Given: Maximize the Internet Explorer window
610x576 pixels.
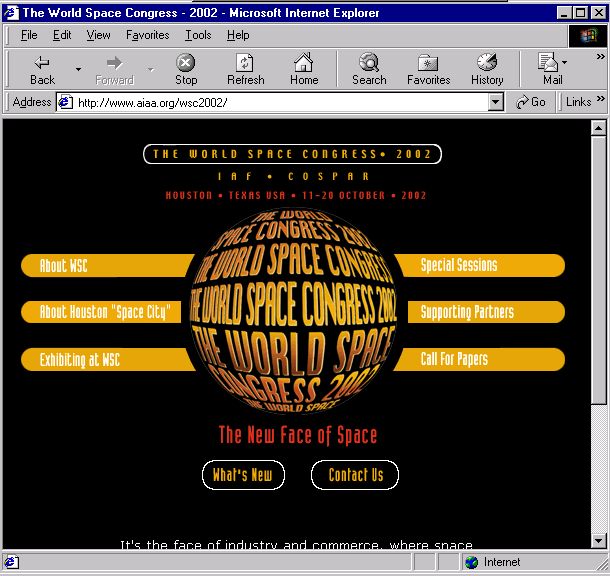Looking at the screenshot, I should [580, 13].
